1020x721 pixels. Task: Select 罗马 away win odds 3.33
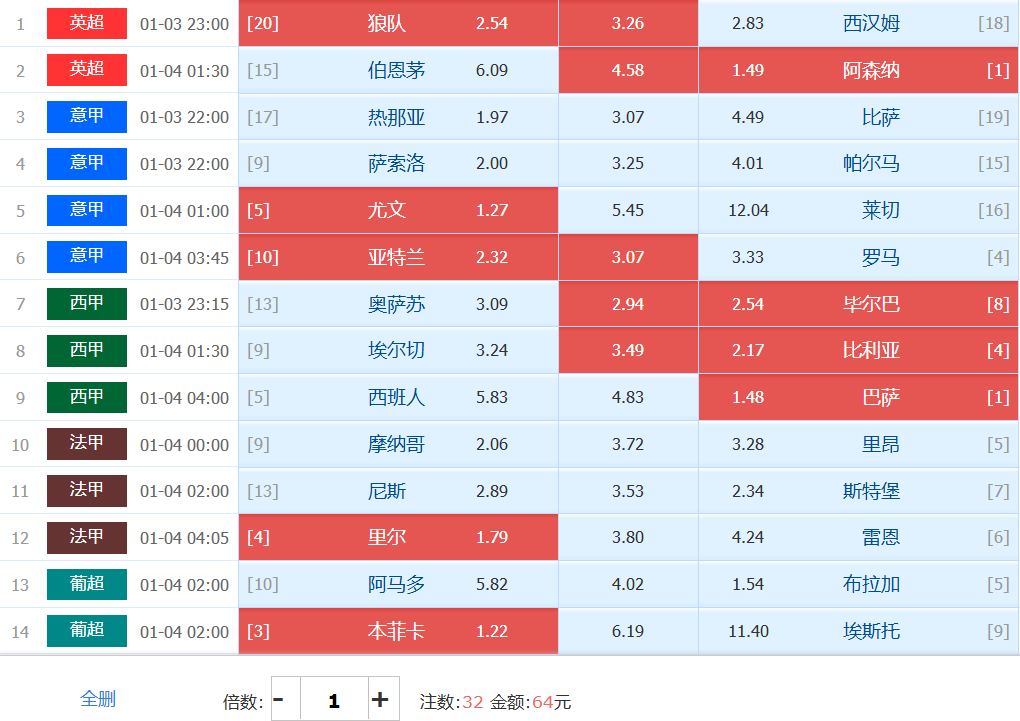tap(858, 257)
